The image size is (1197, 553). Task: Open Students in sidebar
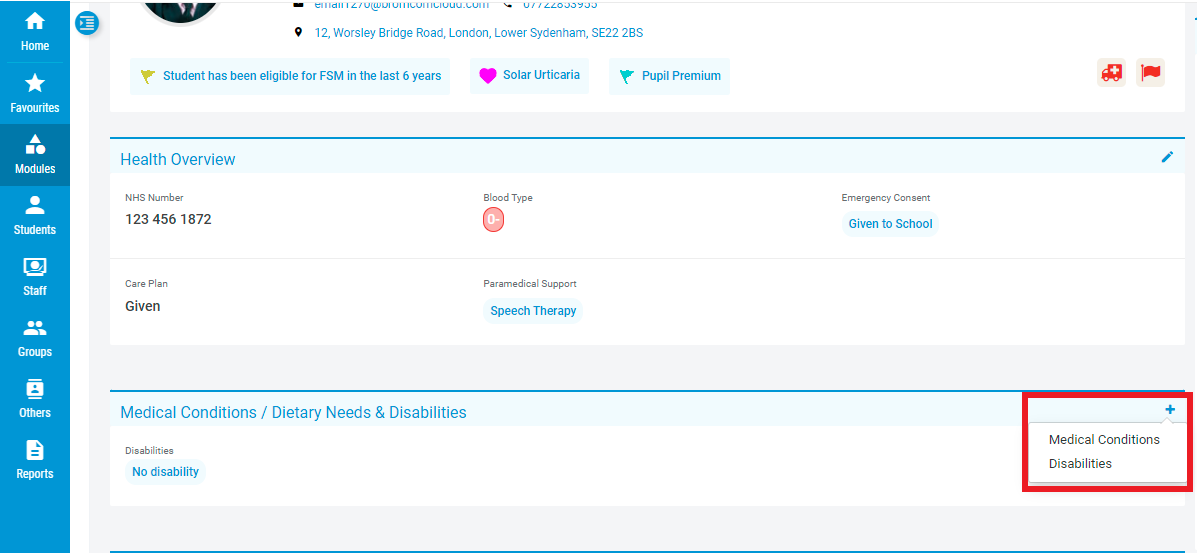pos(35,215)
